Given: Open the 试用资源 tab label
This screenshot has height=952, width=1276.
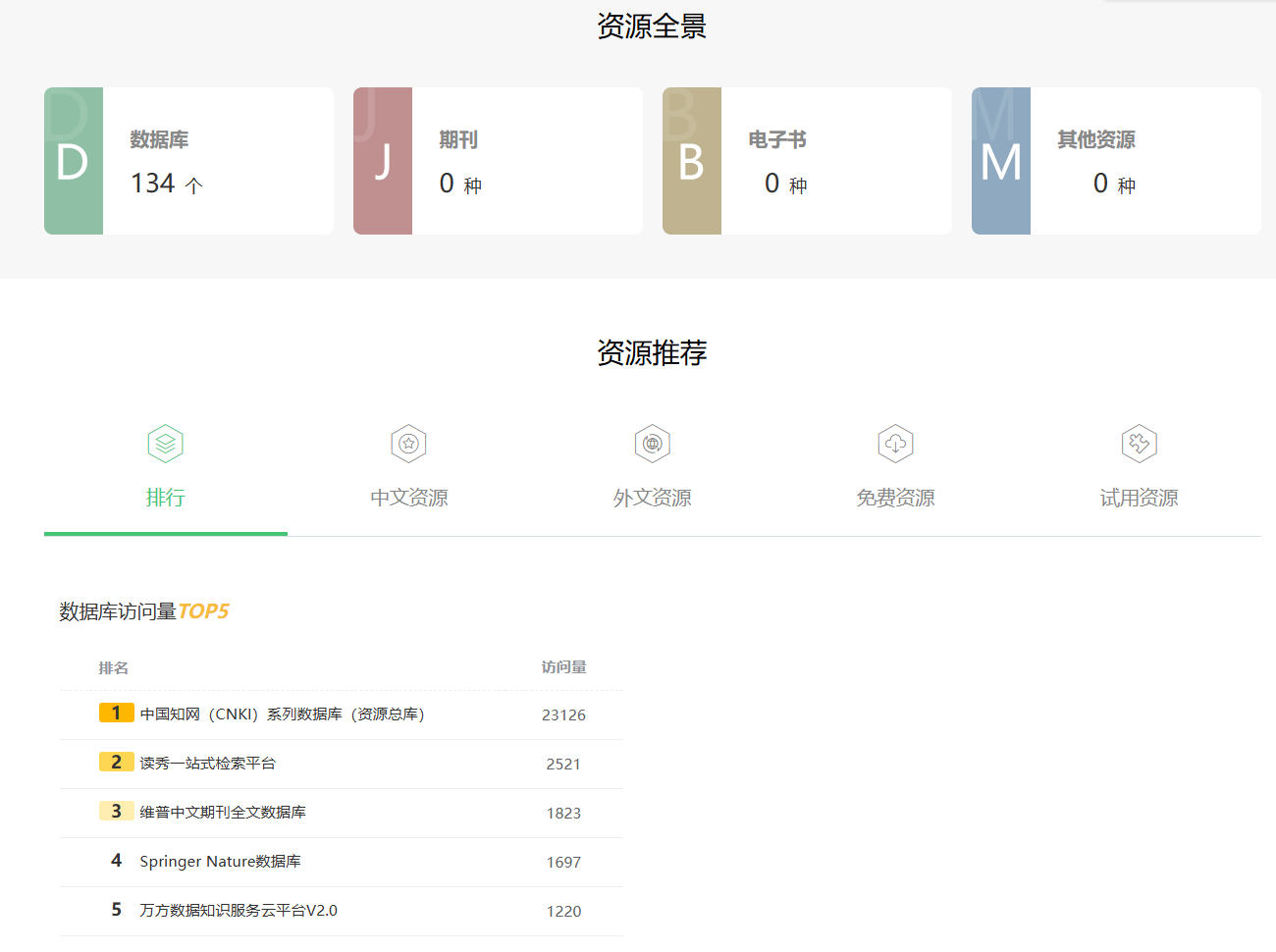Looking at the screenshot, I should pos(1139,498).
